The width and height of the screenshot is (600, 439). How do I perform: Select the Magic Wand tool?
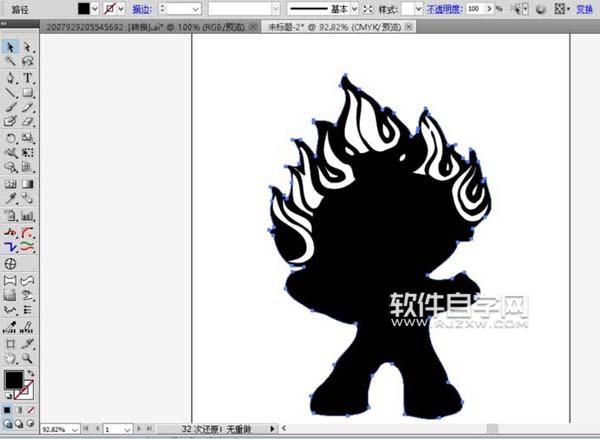pos(10,61)
